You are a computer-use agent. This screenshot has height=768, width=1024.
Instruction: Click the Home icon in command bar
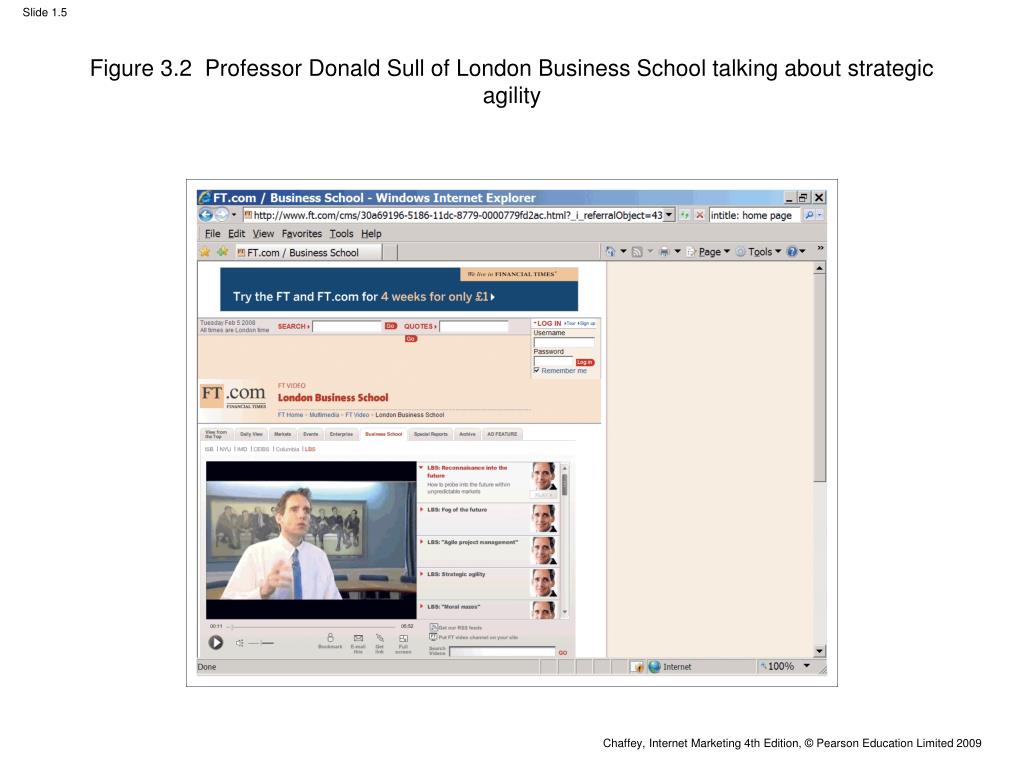610,251
